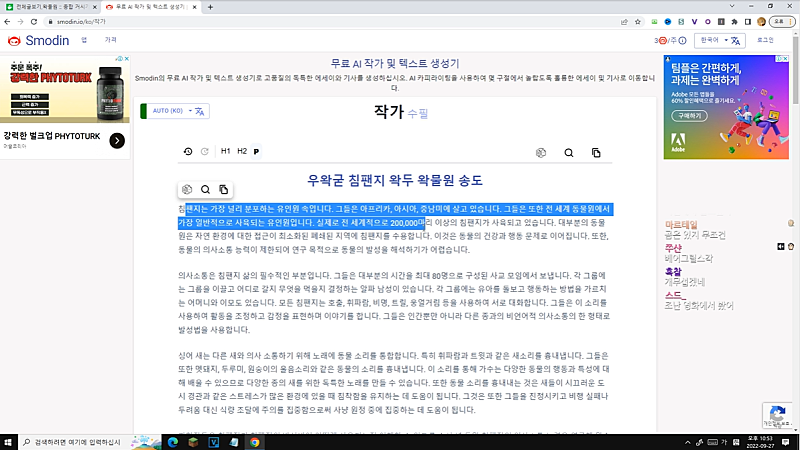Toggle H2 heading format
800x450 pixels.
point(242,152)
